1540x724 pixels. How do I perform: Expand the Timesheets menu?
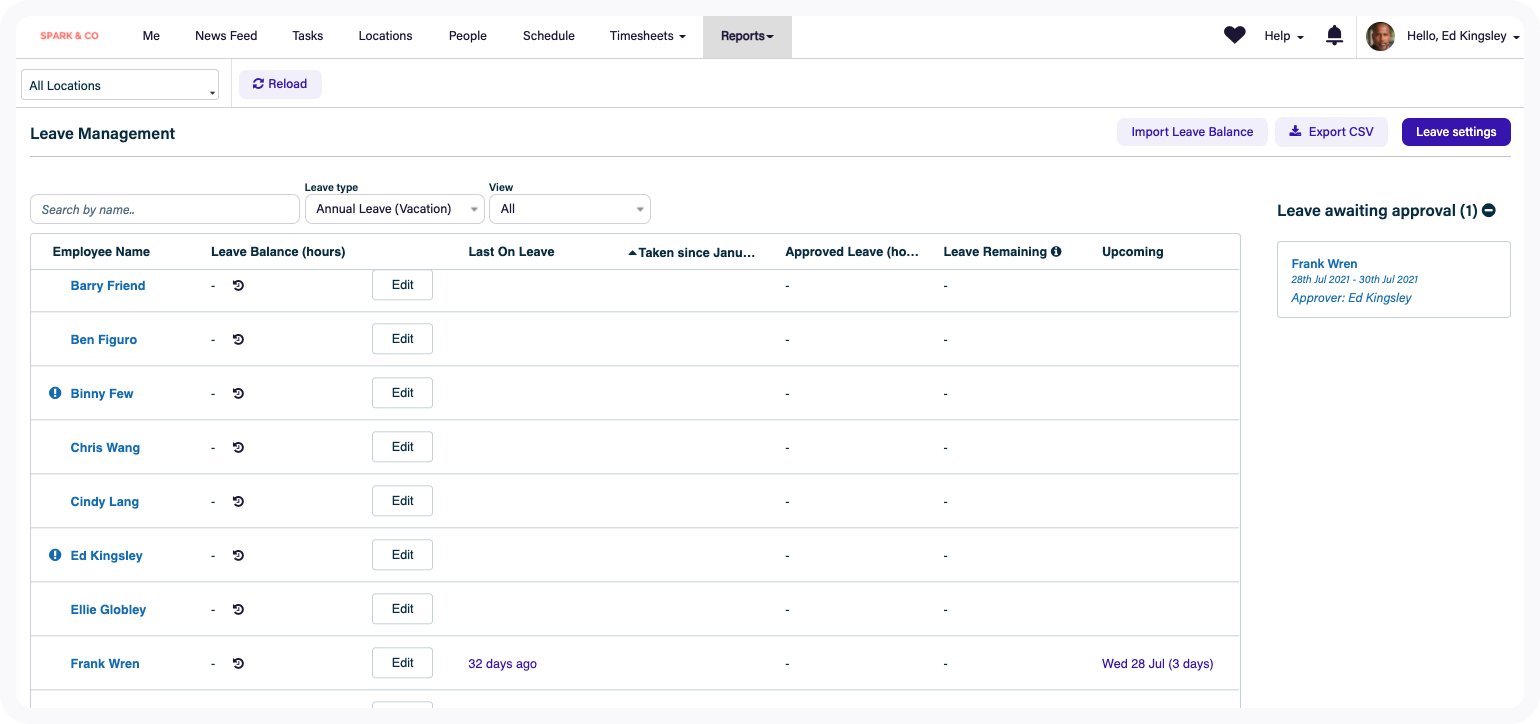click(x=647, y=36)
